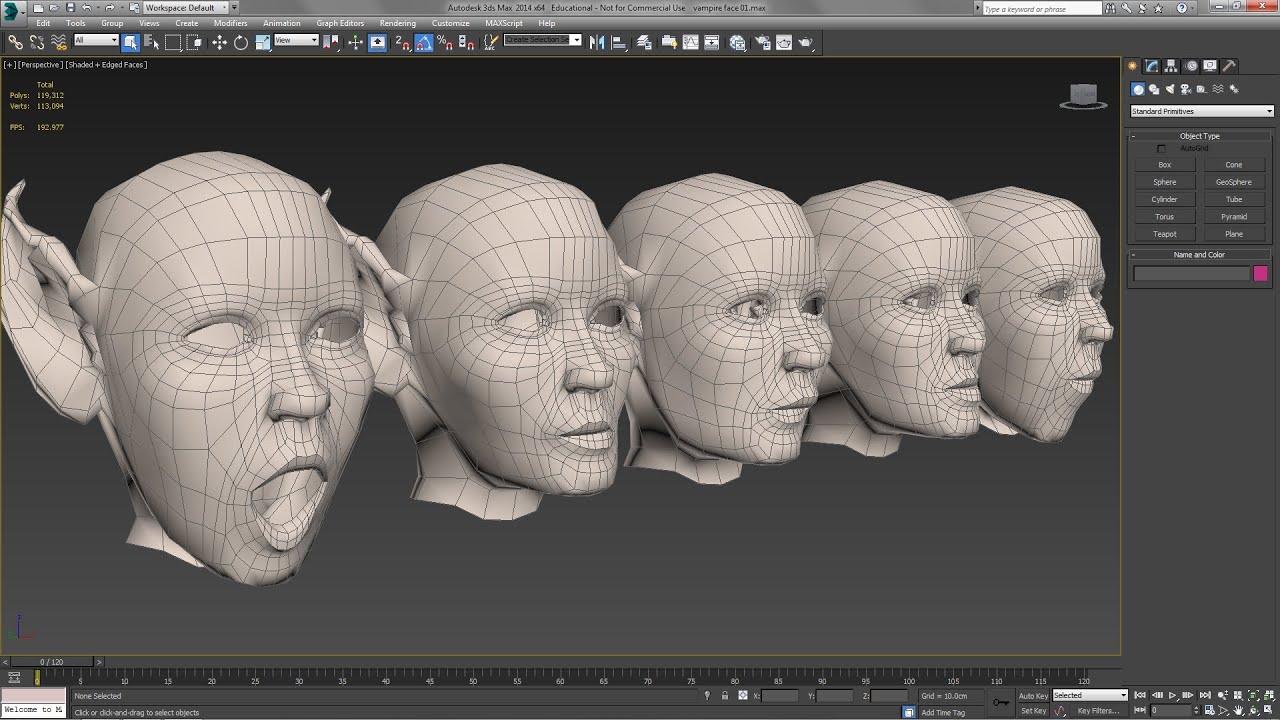This screenshot has width=1280, height=720.
Task: Click the Align tool icon
Action: pyautogui.click(x=618, y=42)
